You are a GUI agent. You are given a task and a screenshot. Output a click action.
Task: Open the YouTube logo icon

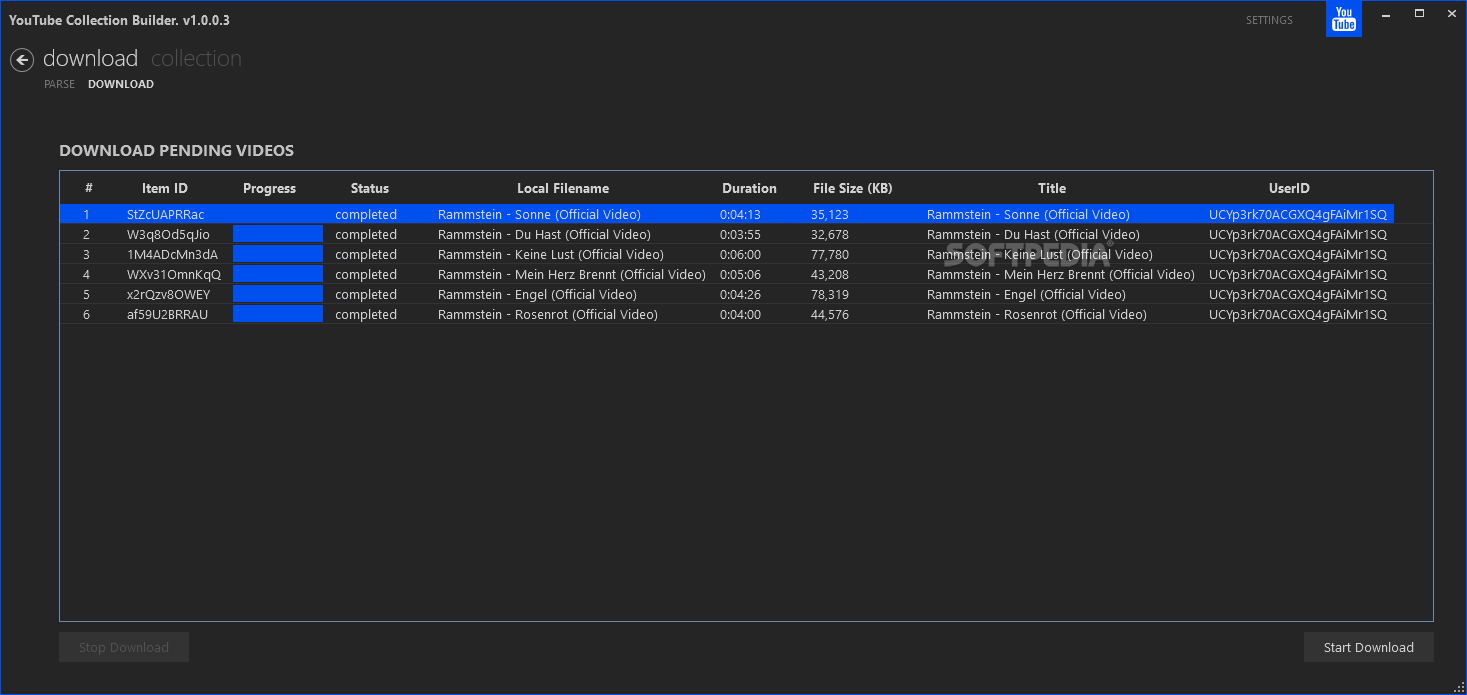coord(1344,19)
